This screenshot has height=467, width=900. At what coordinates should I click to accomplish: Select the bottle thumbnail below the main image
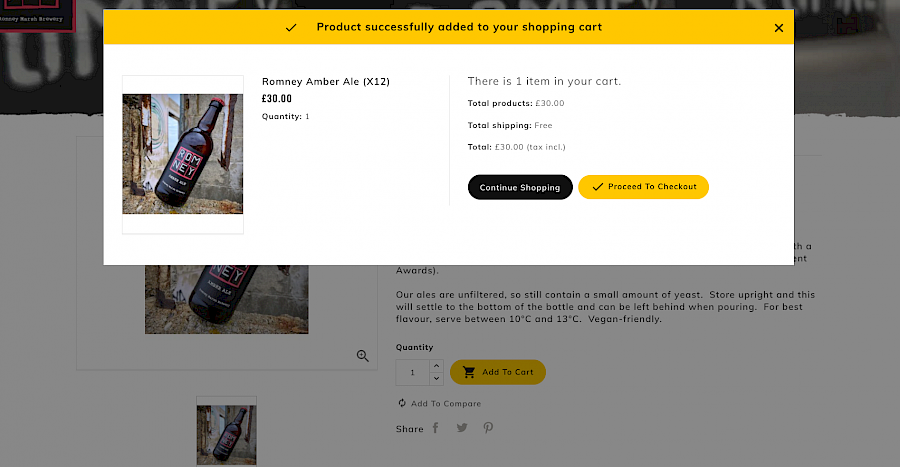[x=227, y=432]
